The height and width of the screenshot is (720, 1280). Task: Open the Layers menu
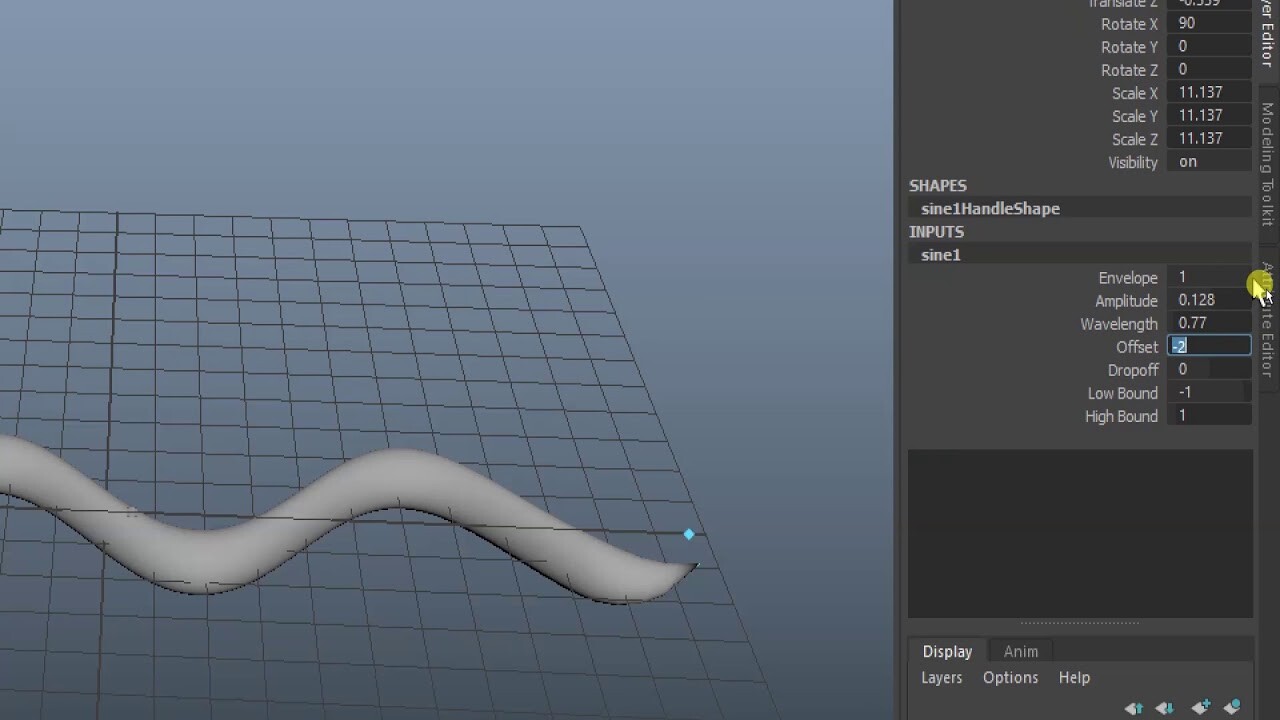pos(941,677)
